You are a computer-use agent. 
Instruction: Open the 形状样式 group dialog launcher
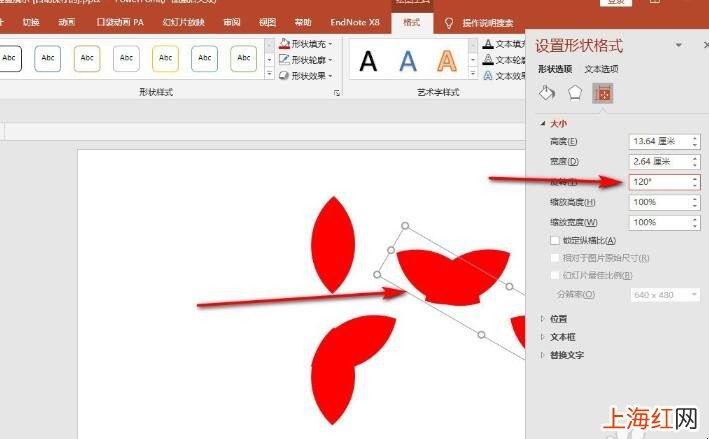point(337,93)
